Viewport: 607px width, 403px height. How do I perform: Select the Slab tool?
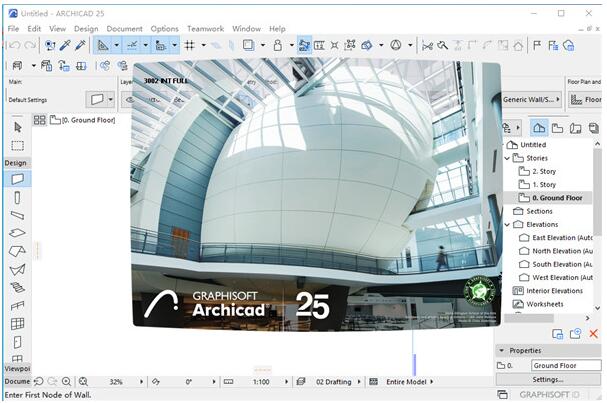[17, 233]
